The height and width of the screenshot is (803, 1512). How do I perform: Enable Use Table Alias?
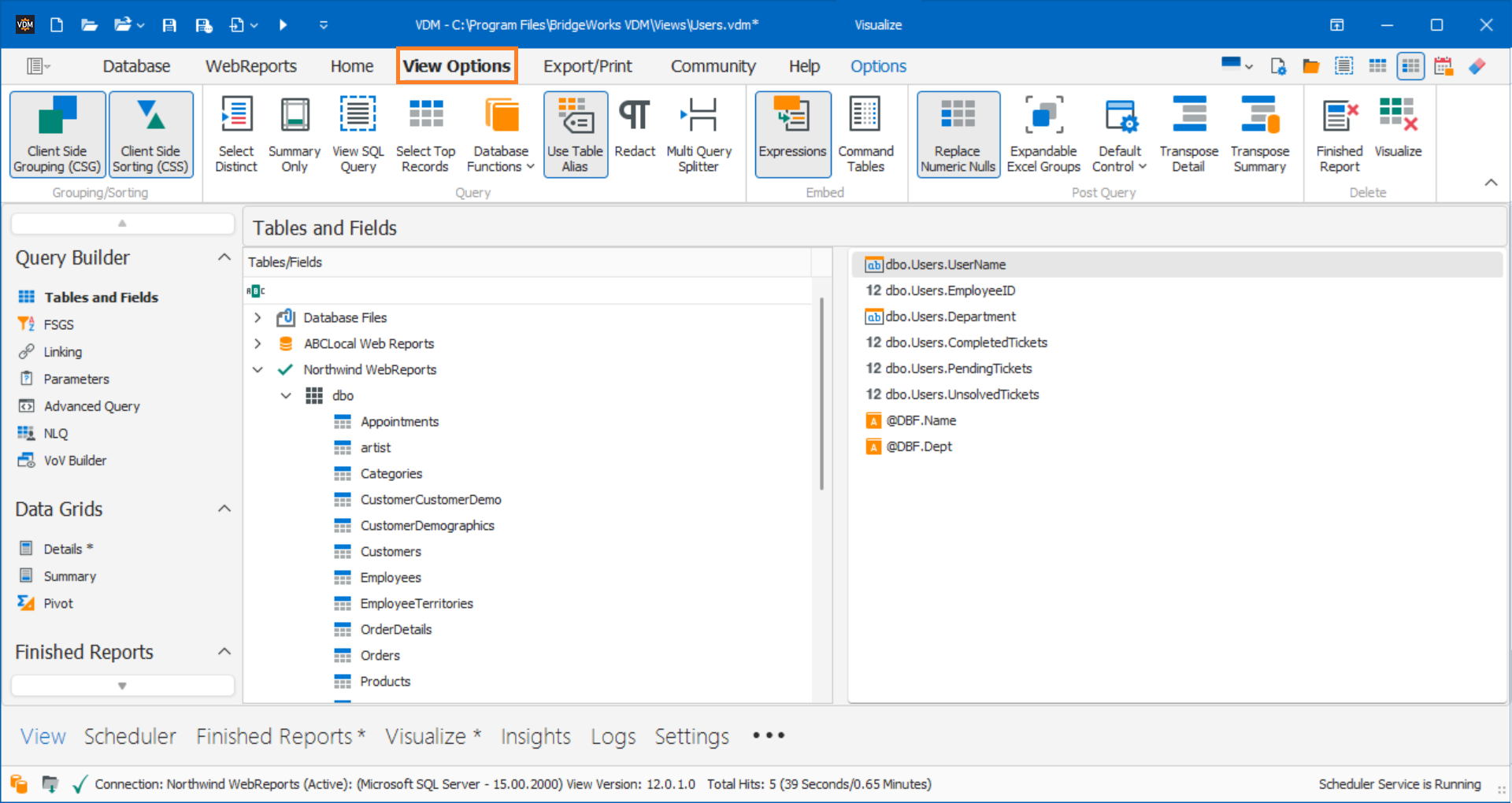tap(576, 134)
